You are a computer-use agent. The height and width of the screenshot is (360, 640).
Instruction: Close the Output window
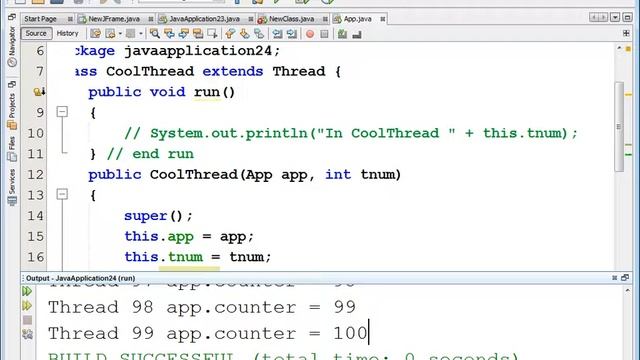point(615,278)
